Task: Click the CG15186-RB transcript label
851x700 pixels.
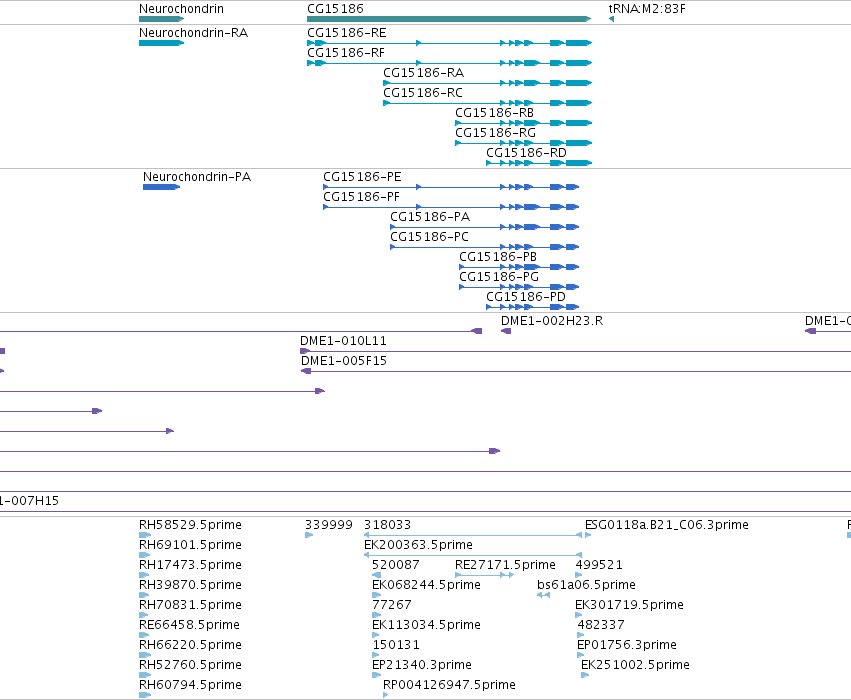Action: click(x=494, y=113)
